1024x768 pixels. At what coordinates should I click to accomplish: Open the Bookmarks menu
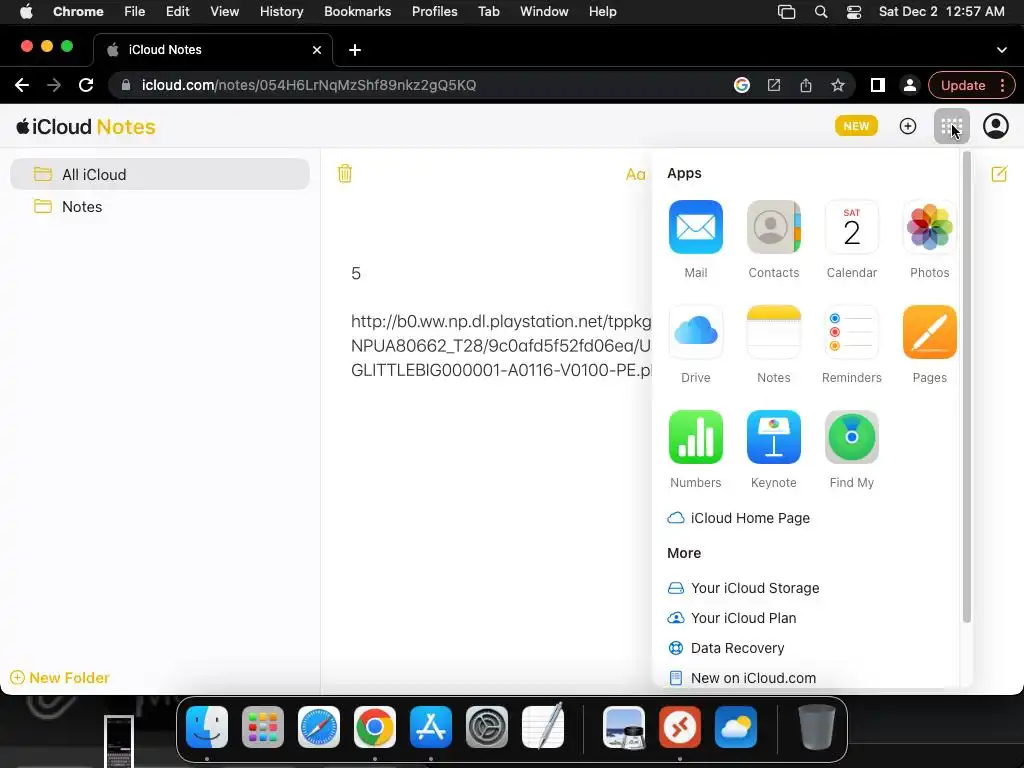pyautogui.click(x=357, y=11)
